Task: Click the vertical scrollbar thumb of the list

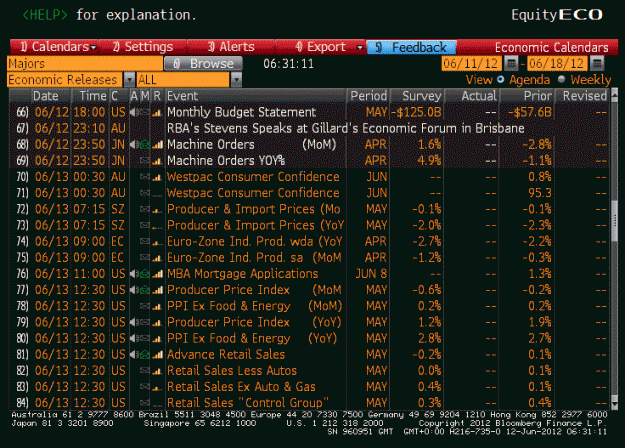Action: click(615, 220)
